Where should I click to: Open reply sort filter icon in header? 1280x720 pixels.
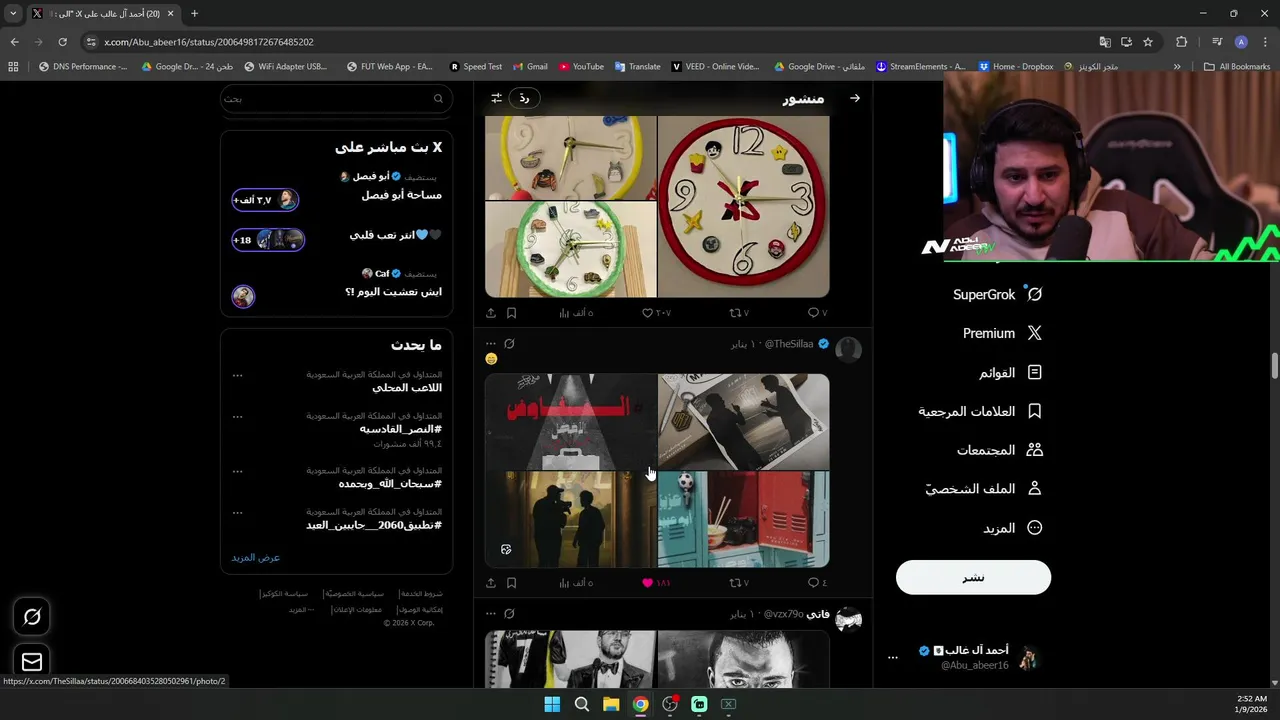(x=496, y=98)
